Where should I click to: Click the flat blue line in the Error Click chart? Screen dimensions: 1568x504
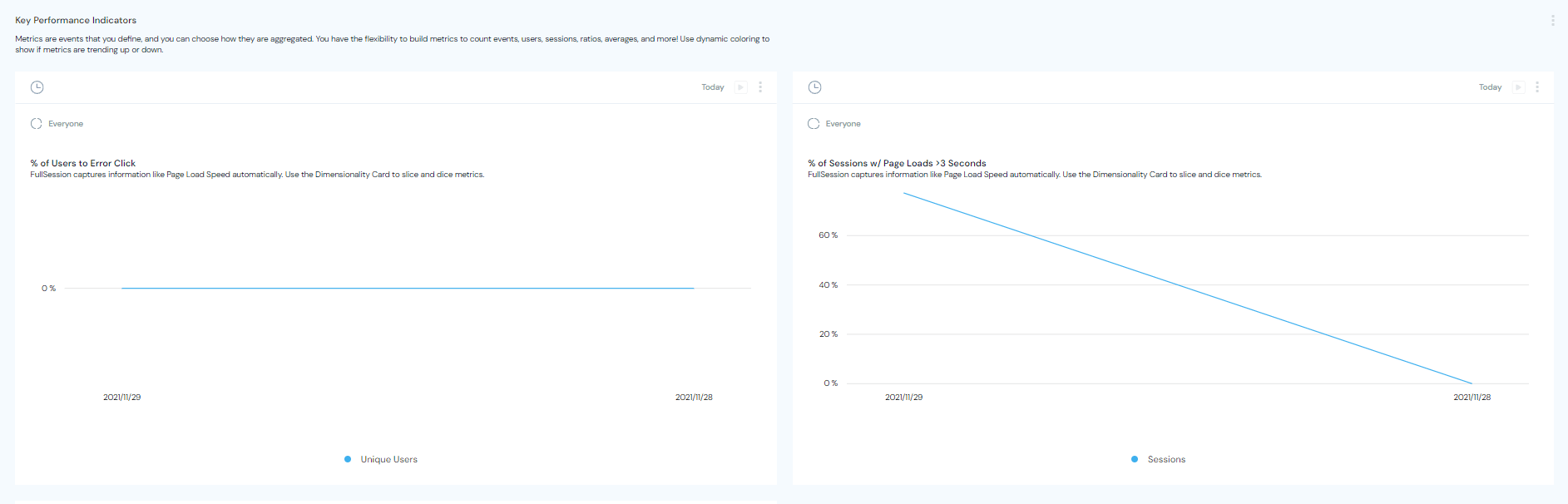(x=408, y=288)
